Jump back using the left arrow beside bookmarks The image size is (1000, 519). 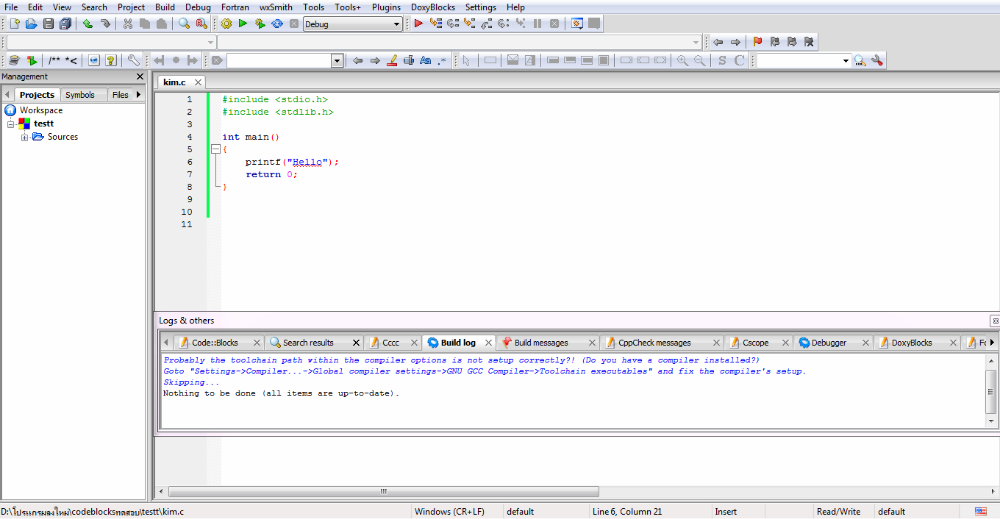[718, 42]
